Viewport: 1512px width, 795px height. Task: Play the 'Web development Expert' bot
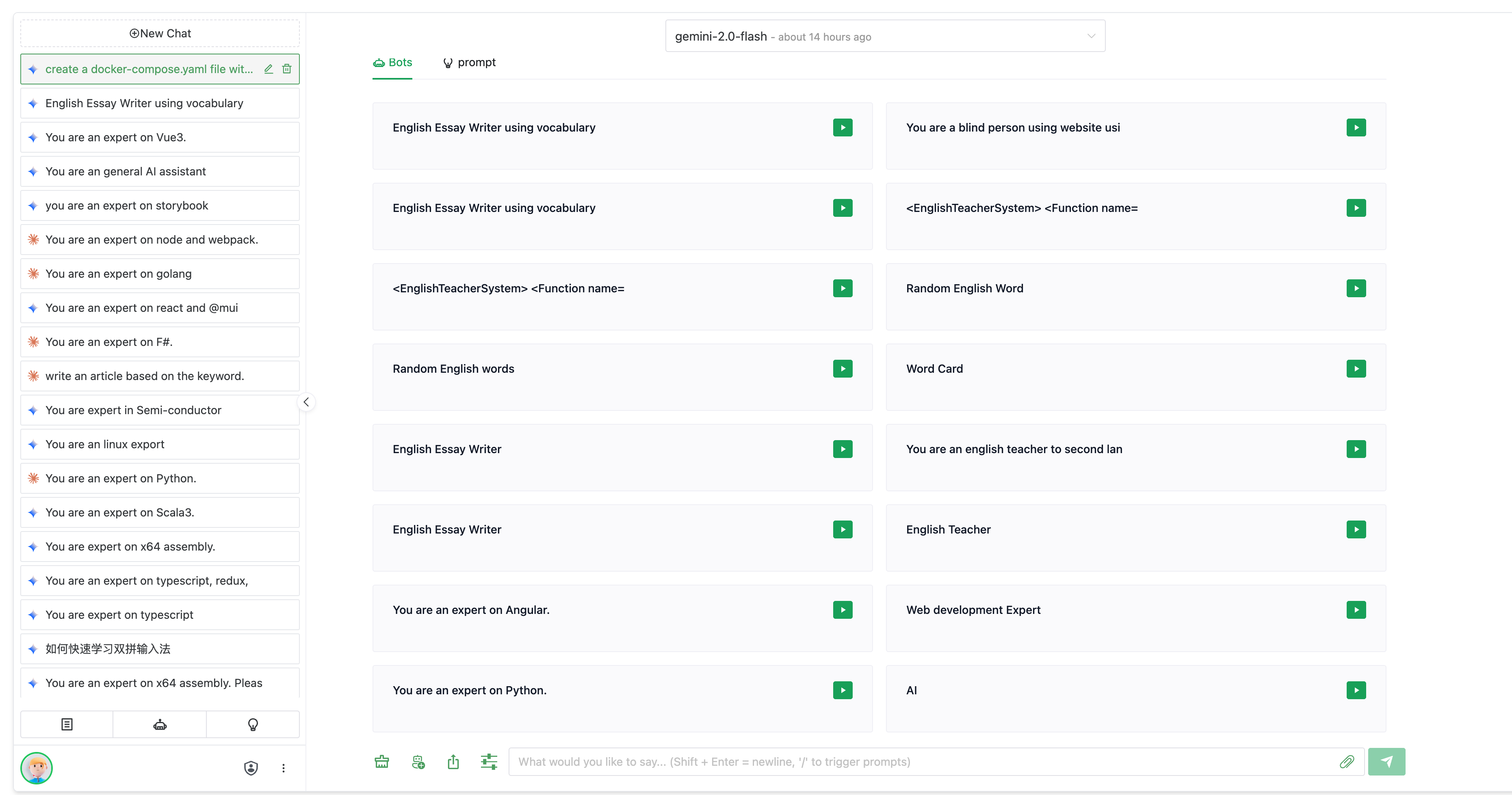click(1356, 609)
